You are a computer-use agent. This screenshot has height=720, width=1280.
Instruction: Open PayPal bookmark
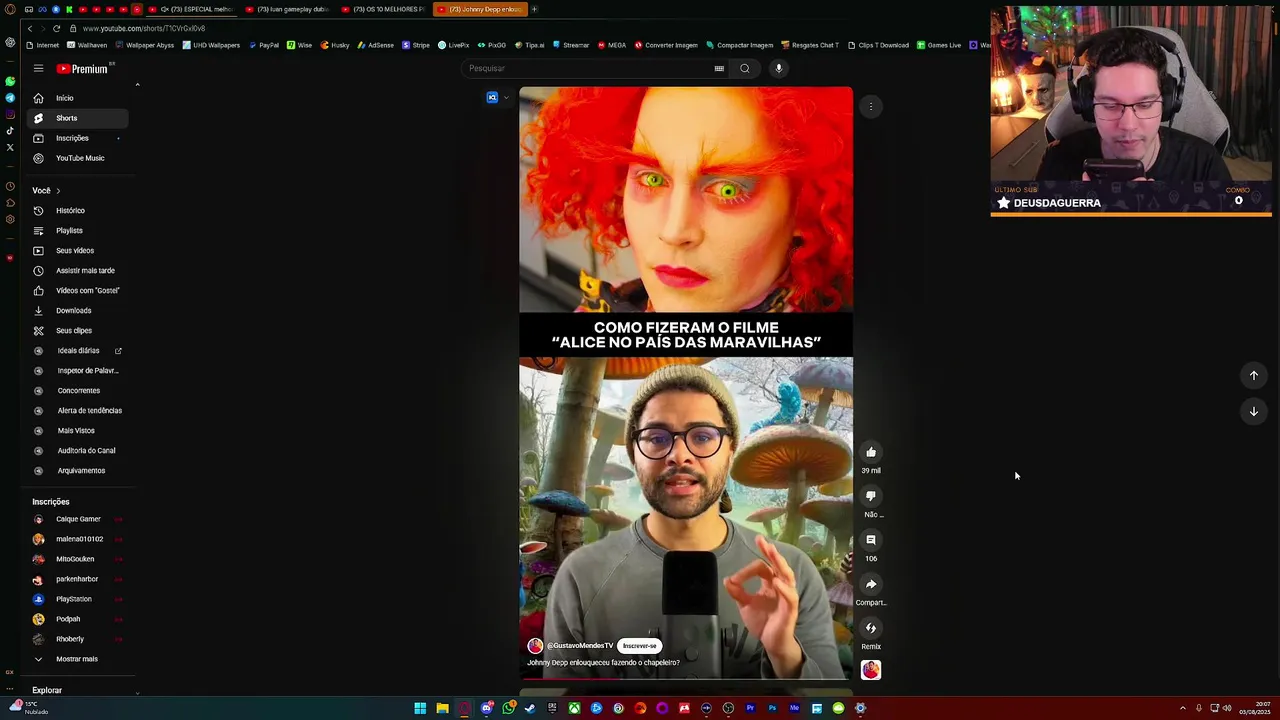tap(264, 45)
